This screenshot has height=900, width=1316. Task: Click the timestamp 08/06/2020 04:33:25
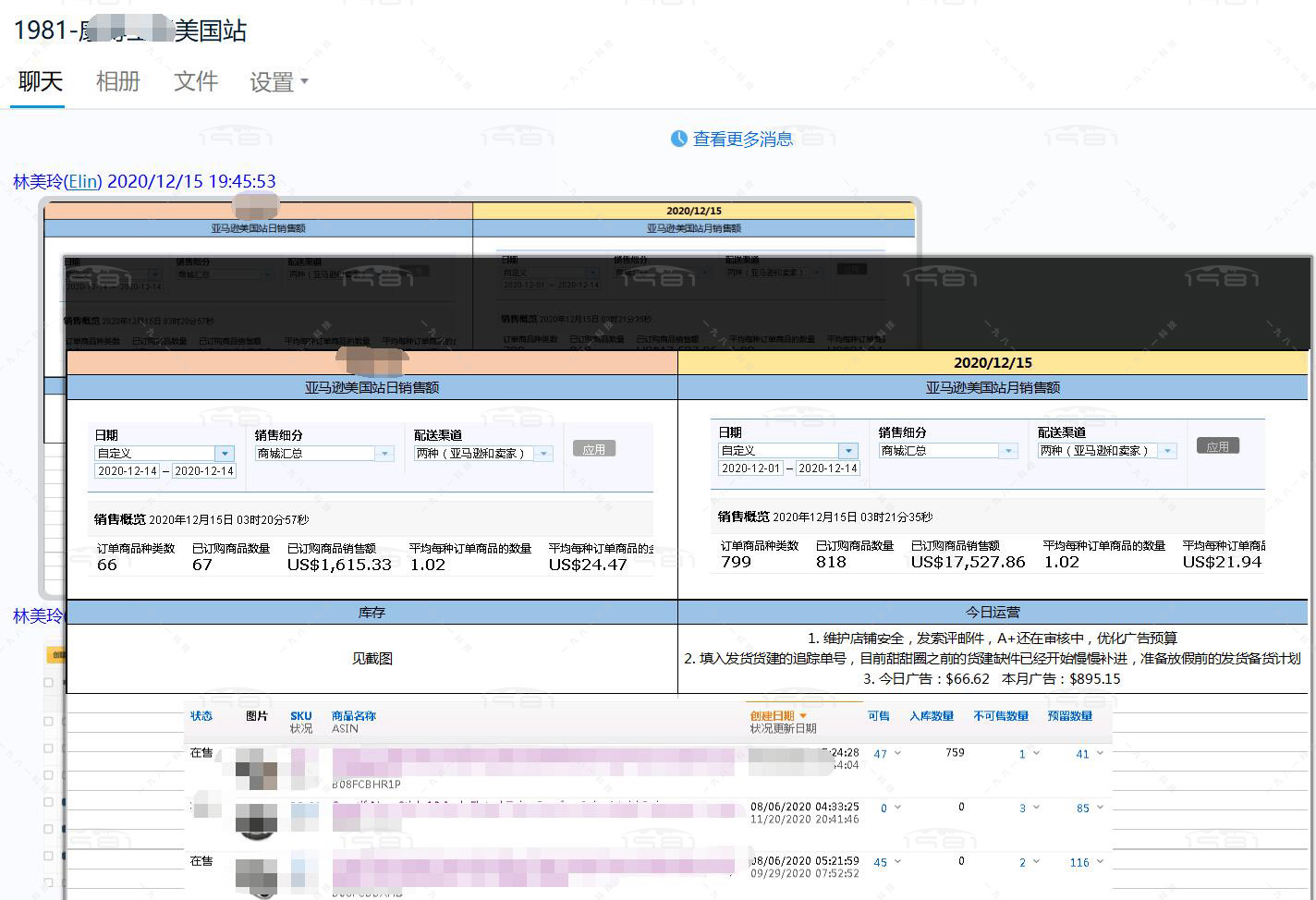tap(805, 807)
